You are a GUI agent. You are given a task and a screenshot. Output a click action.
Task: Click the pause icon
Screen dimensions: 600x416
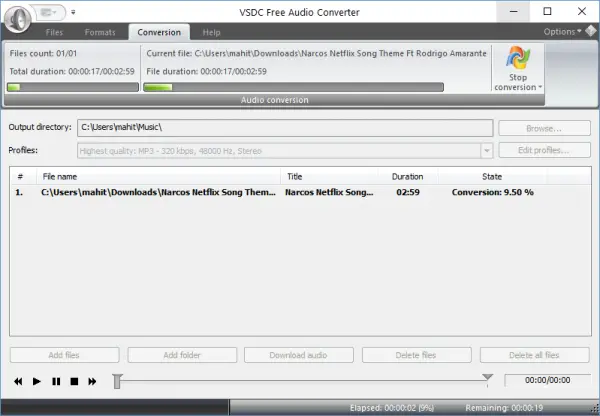(x=56, y=382)
